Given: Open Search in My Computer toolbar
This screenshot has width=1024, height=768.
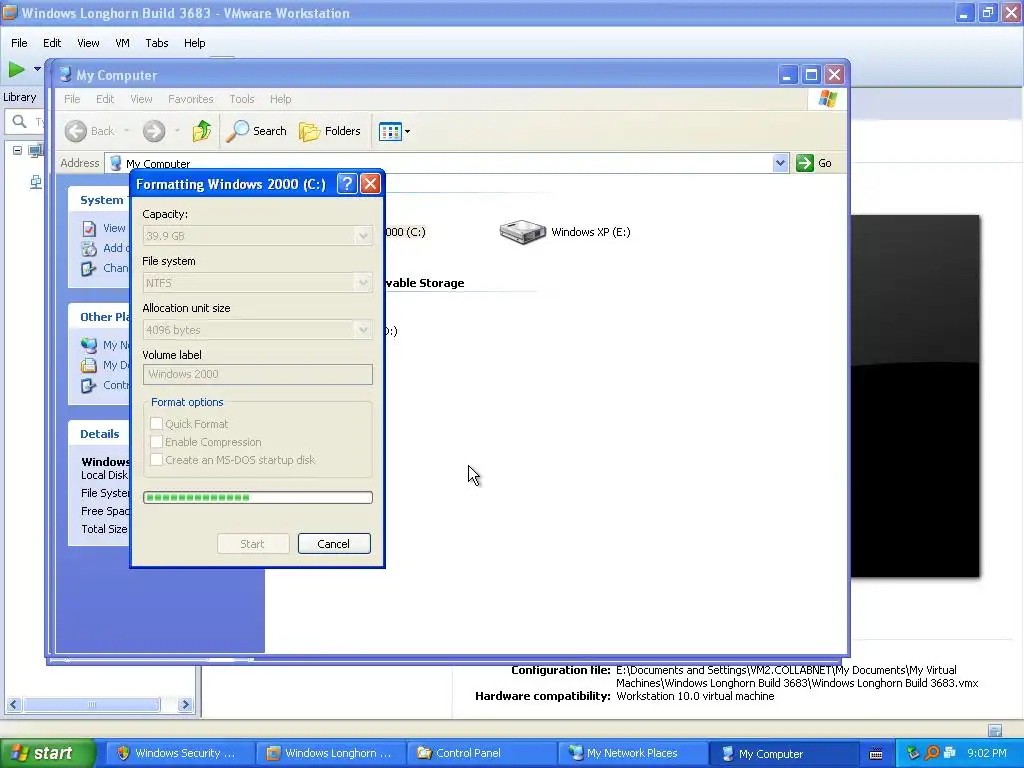Looking at the screenshot, I should pos(257,131).
